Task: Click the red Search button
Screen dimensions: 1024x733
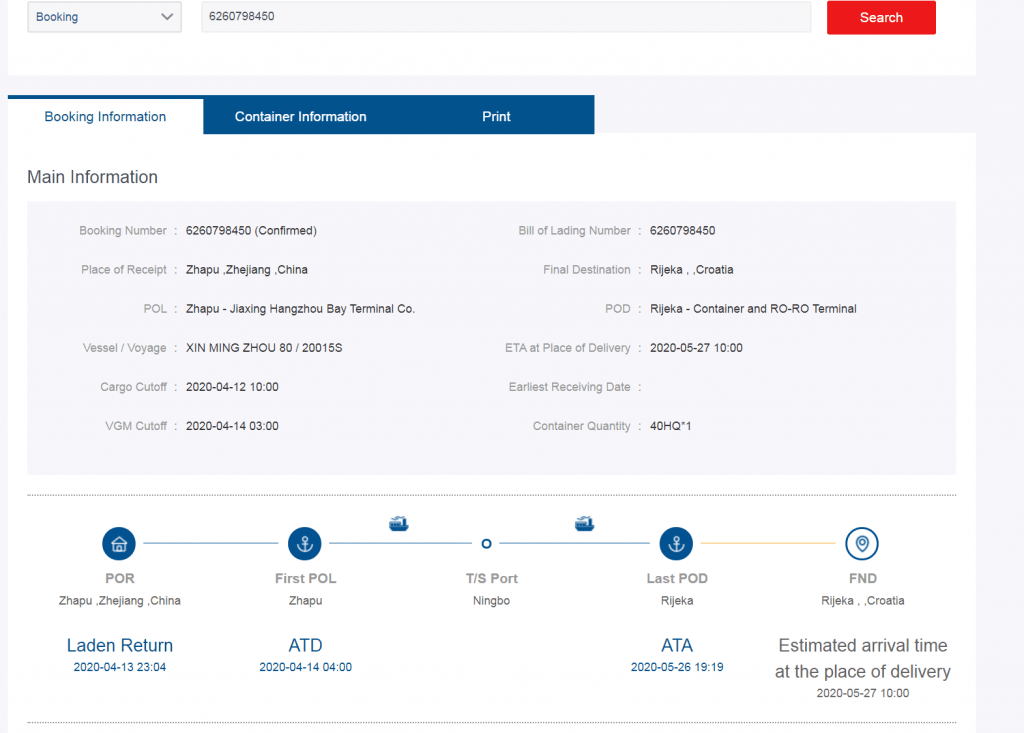Action: [881, 18]
